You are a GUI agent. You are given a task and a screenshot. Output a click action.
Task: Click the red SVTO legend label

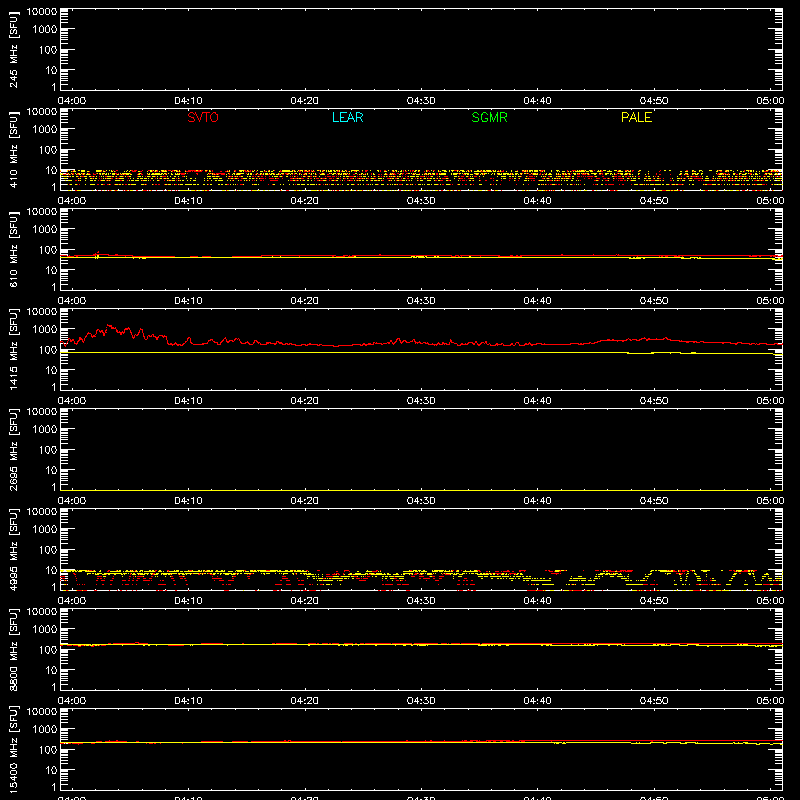click(x=203, y=117)
